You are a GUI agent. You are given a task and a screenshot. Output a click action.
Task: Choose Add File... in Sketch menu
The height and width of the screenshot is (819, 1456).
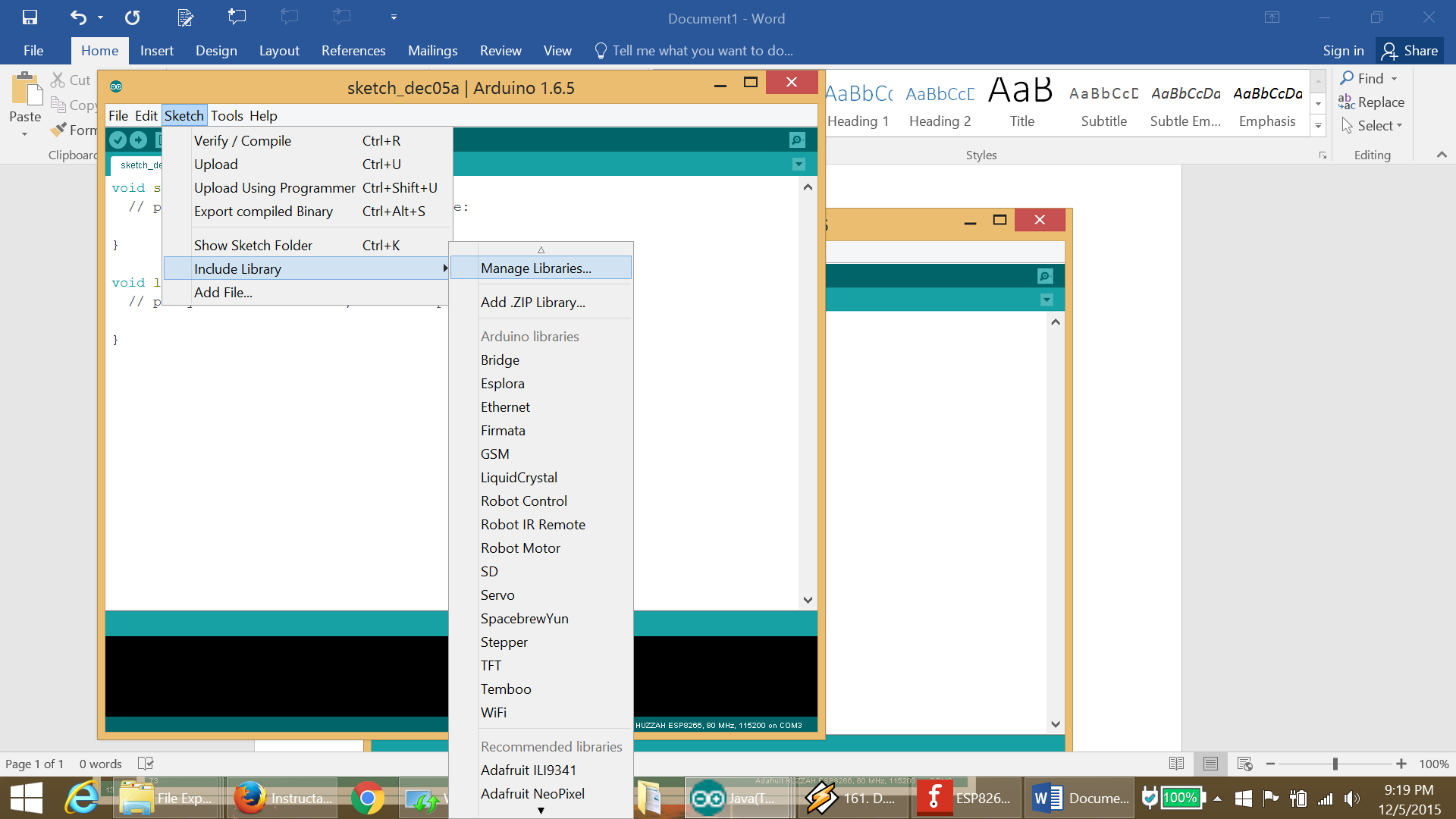tap(307, 292)
